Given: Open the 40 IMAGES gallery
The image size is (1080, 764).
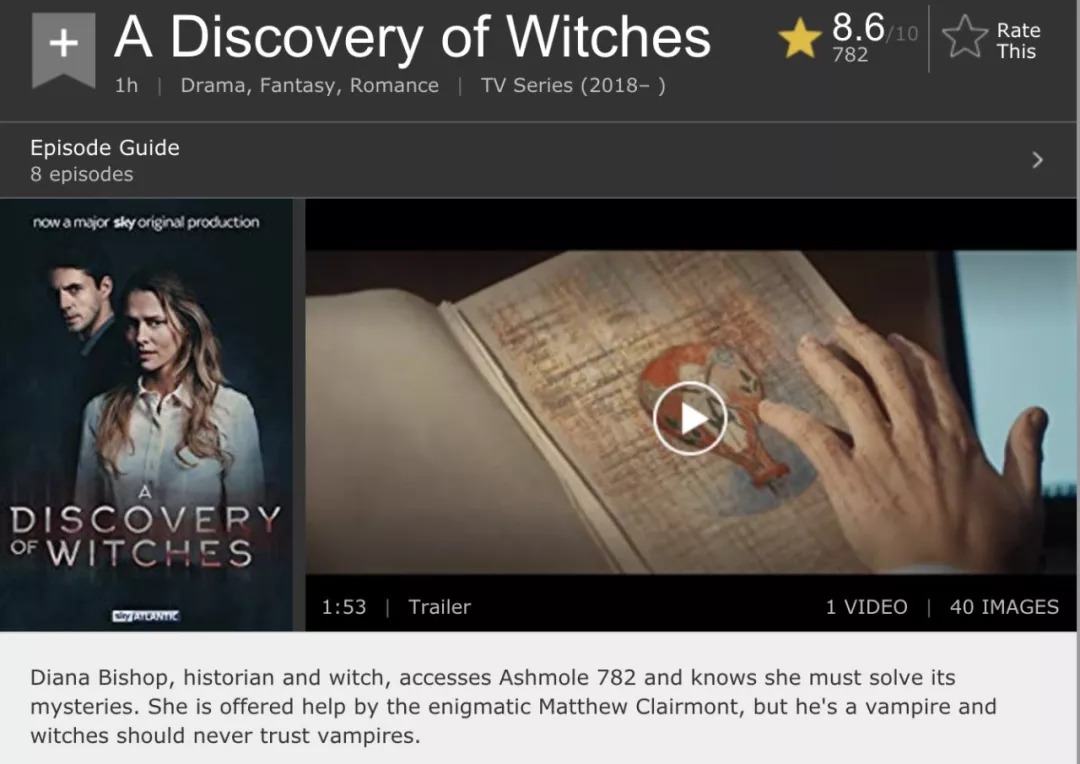Looking at the screenshot, I should (1004, 607).
